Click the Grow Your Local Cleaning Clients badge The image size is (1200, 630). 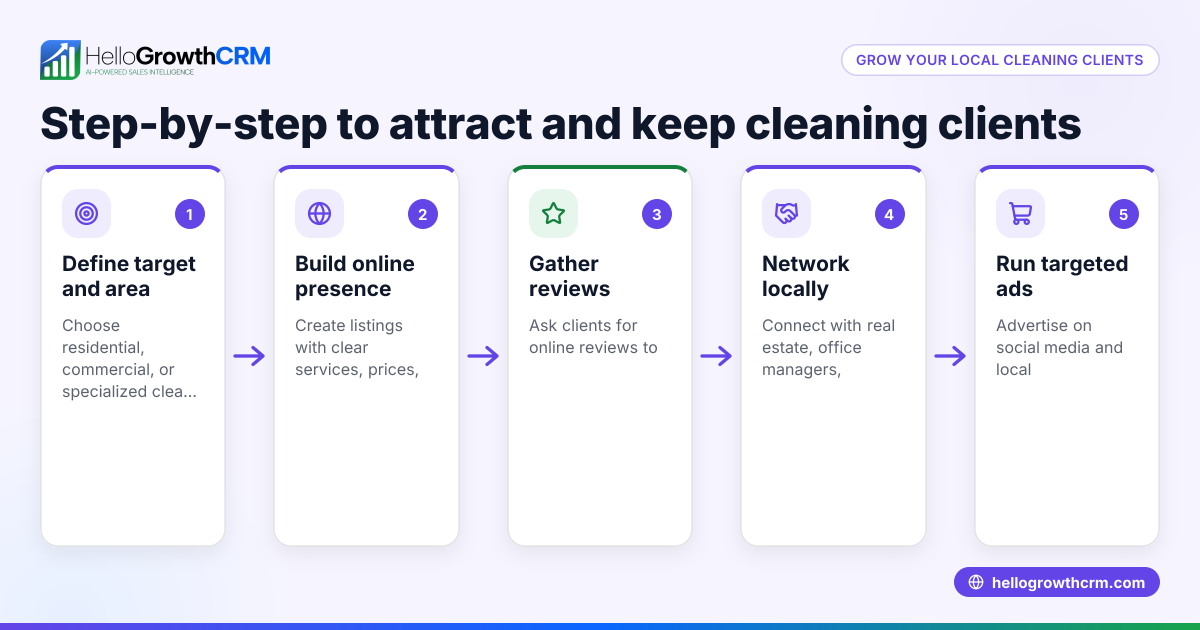1000,60
